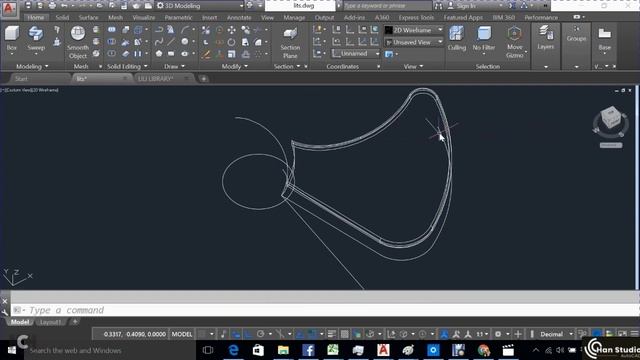Click the No Filter selection icon

[x=484, y=38]
